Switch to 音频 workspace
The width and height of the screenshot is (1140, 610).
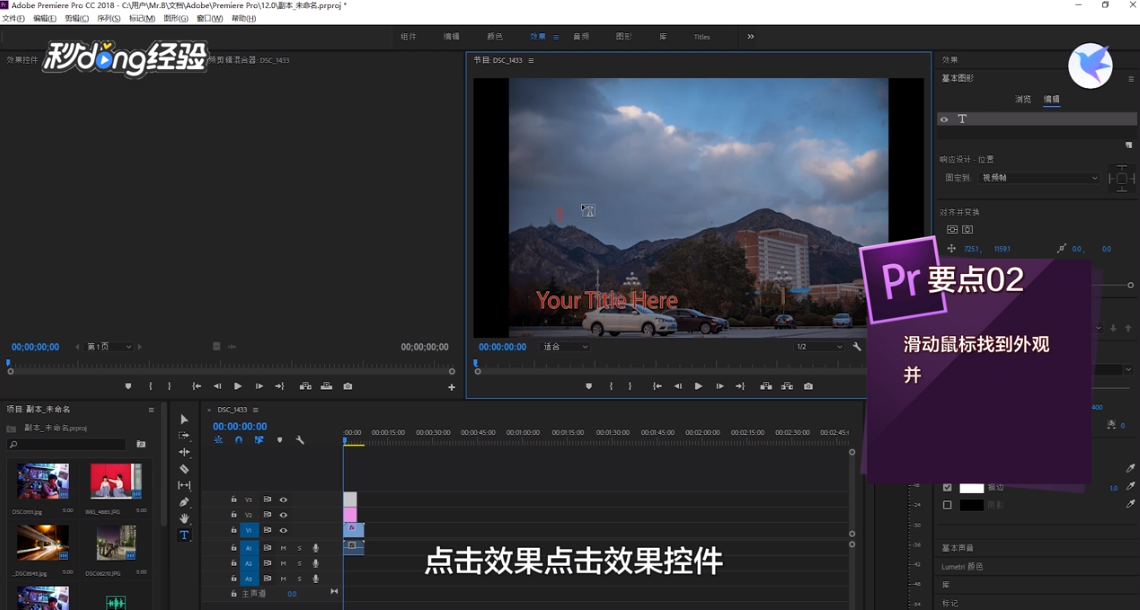[581, 36]
